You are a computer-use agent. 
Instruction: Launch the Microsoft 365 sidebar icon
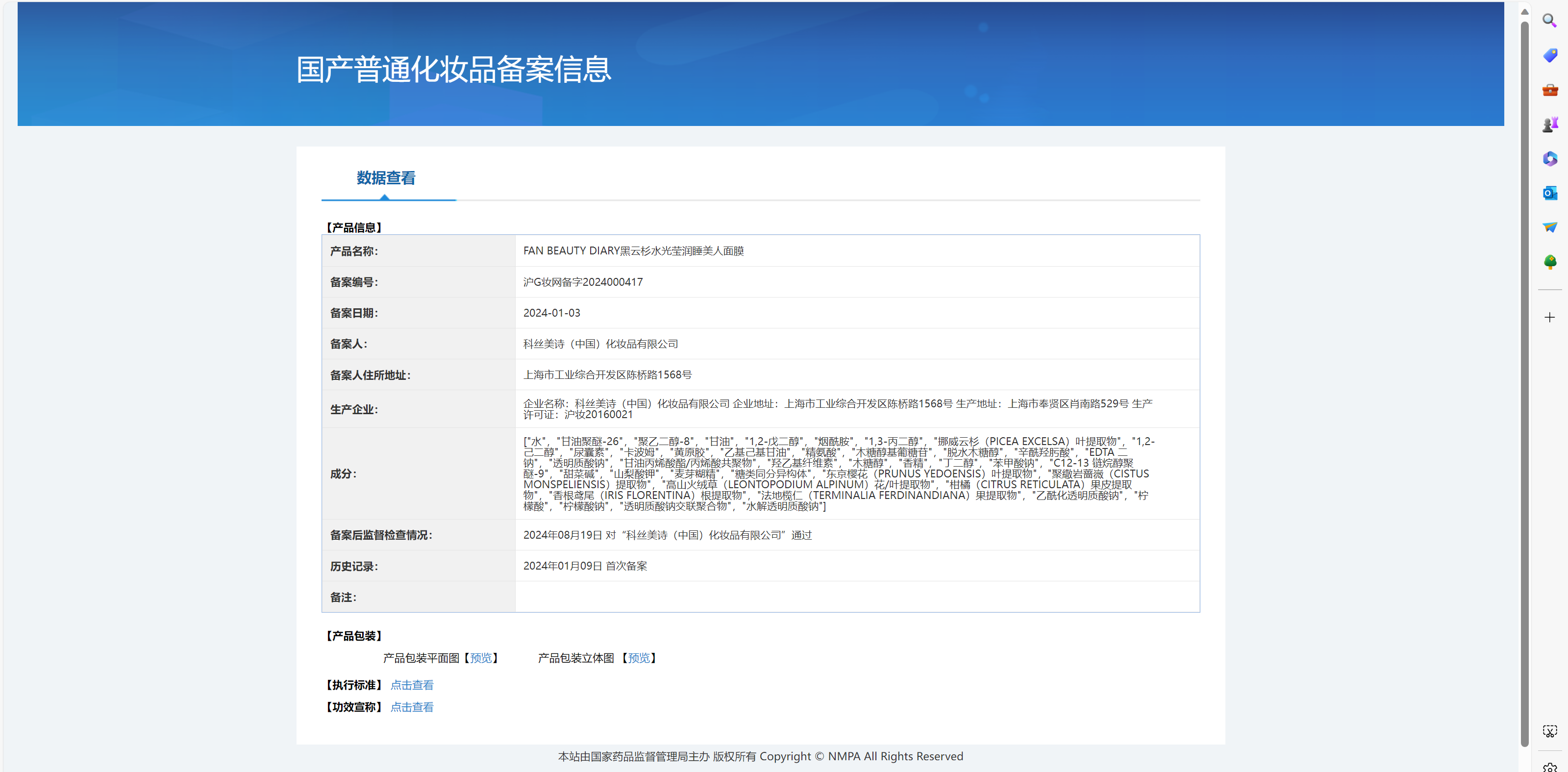(x=1549, y=159)
